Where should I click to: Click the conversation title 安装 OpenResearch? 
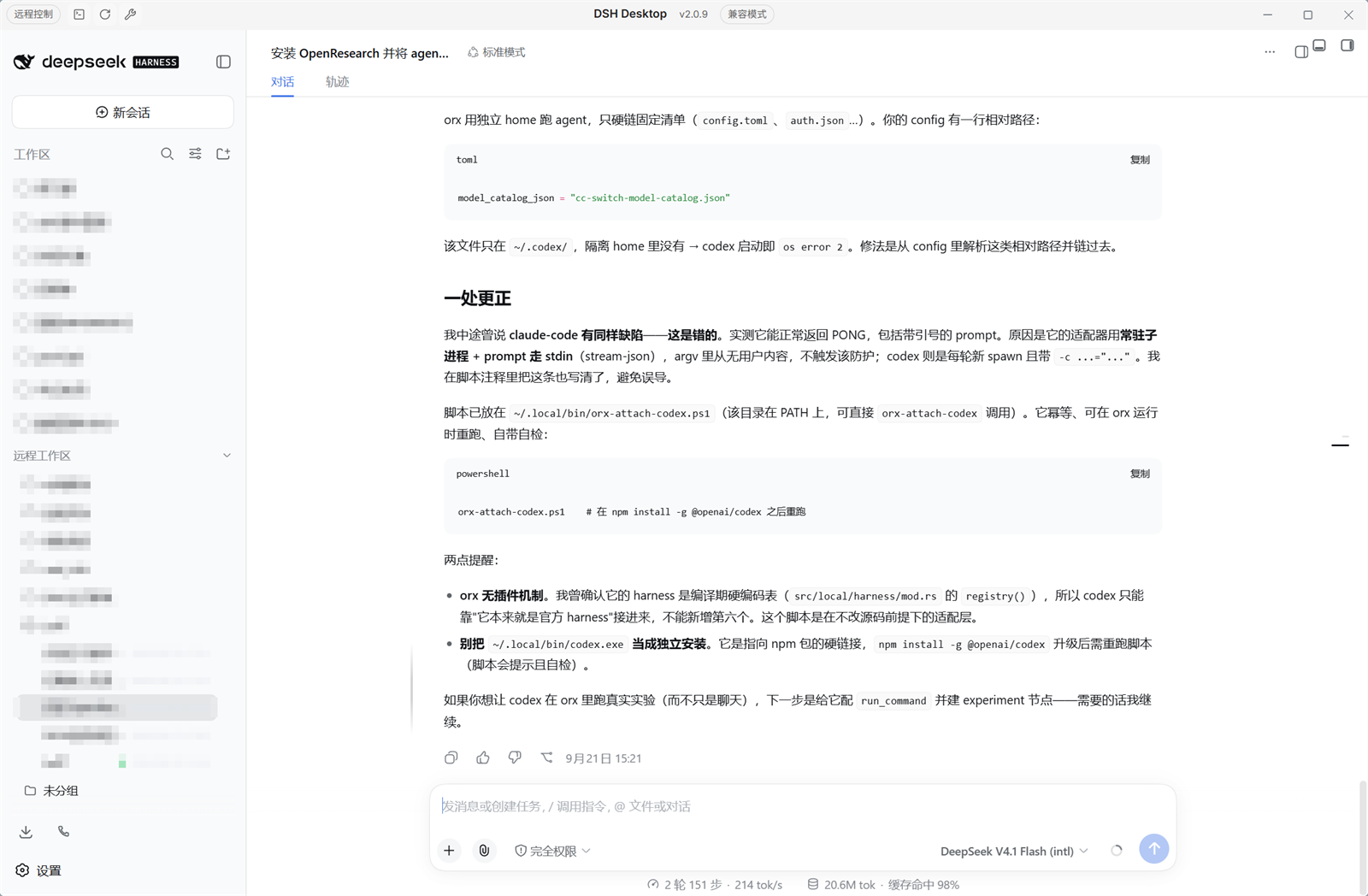tap(360, 53)
